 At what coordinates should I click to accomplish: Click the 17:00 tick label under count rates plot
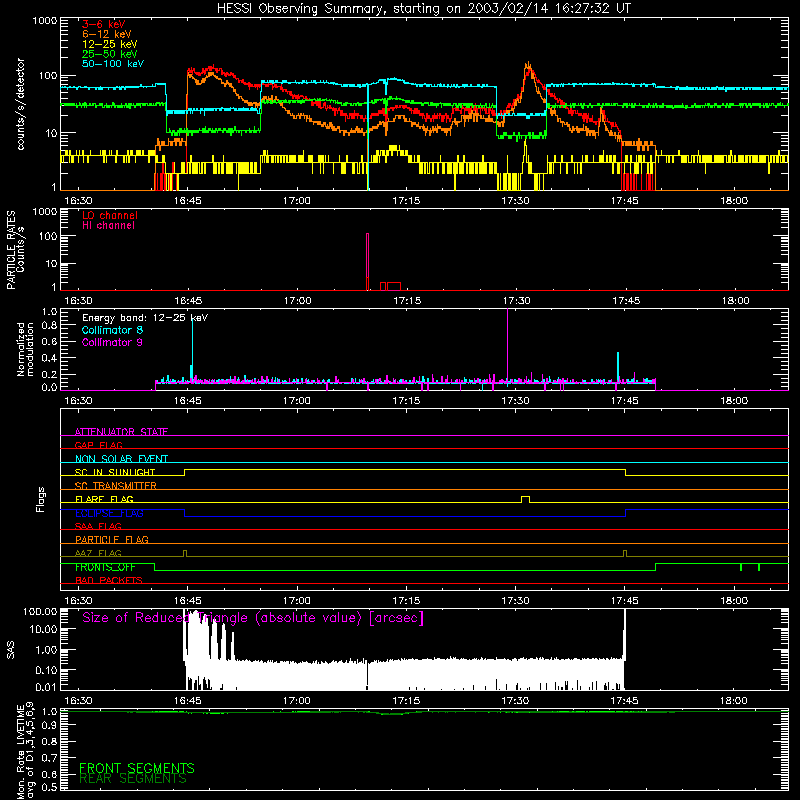click(297, 201)
